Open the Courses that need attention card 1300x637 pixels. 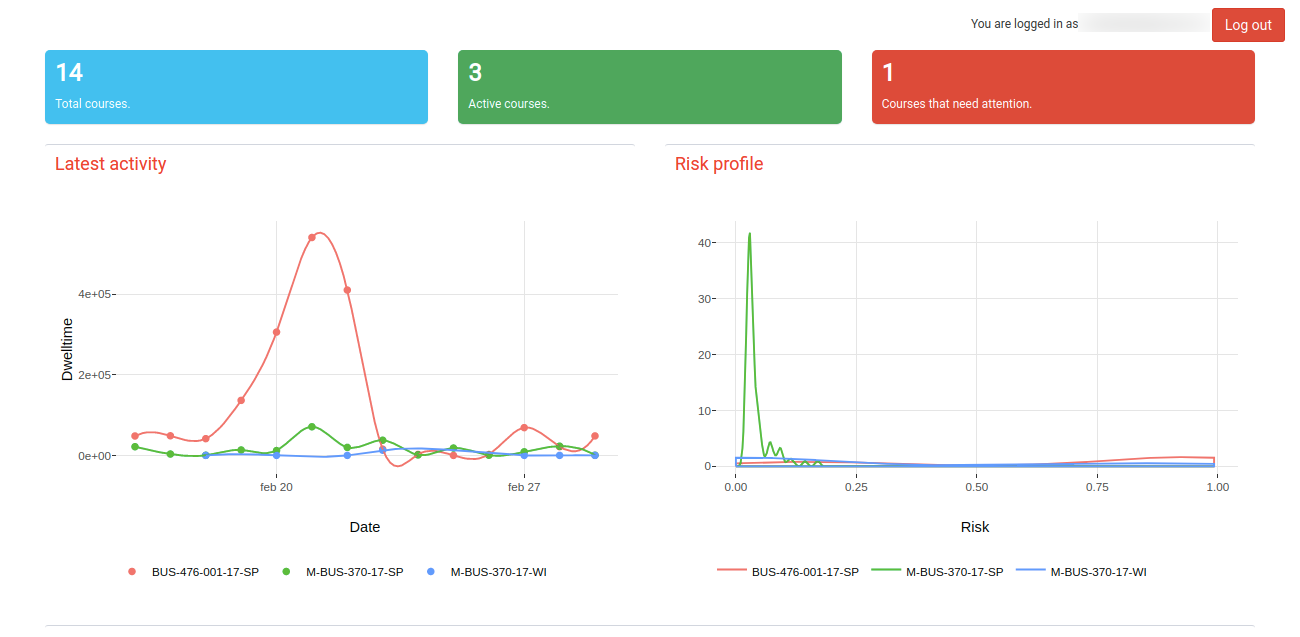[1063, 87]
